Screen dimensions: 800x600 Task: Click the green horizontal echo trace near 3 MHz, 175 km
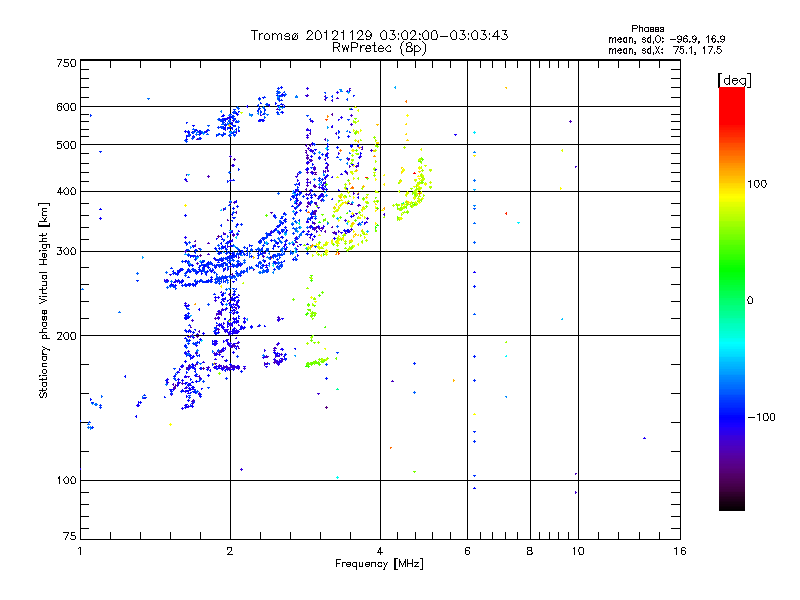(x=316, y=363)
